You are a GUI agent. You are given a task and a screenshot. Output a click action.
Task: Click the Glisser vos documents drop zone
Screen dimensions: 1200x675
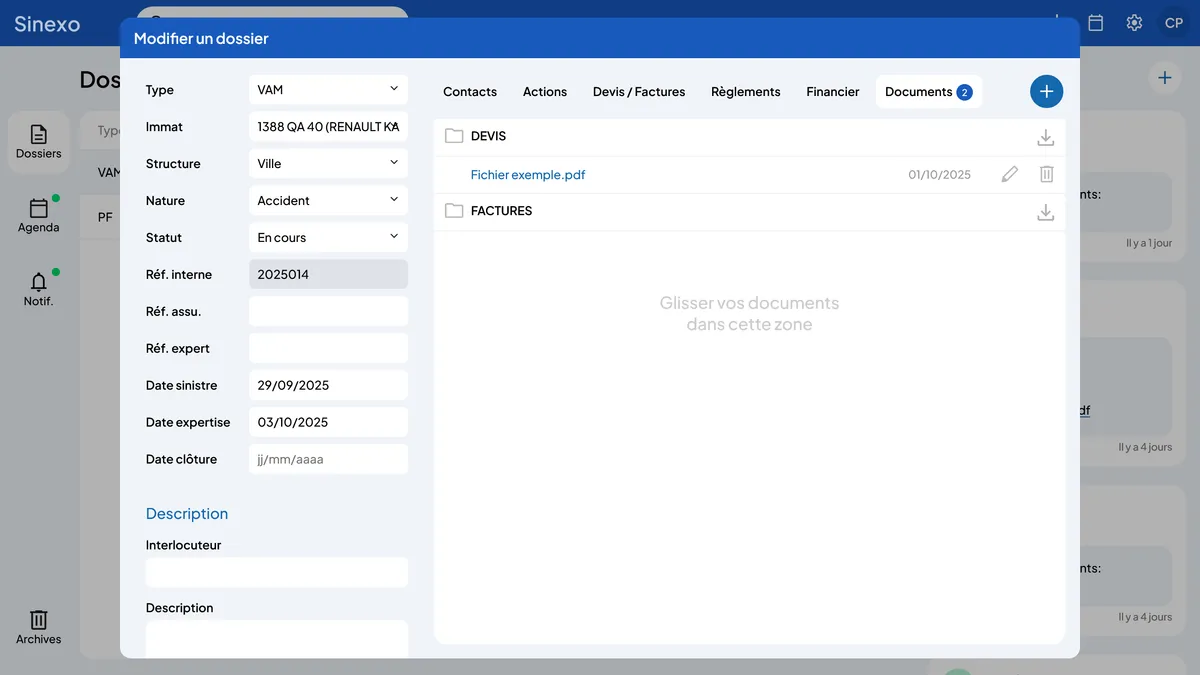click(749, 313)
